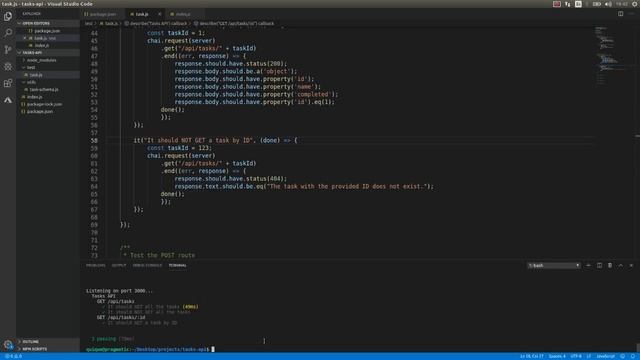Image resolution: width=640 pixels, height=360 pixels.
Task: Click the describe GET /api/tasks/:id breadcrumb
Action: pos(234,24)
